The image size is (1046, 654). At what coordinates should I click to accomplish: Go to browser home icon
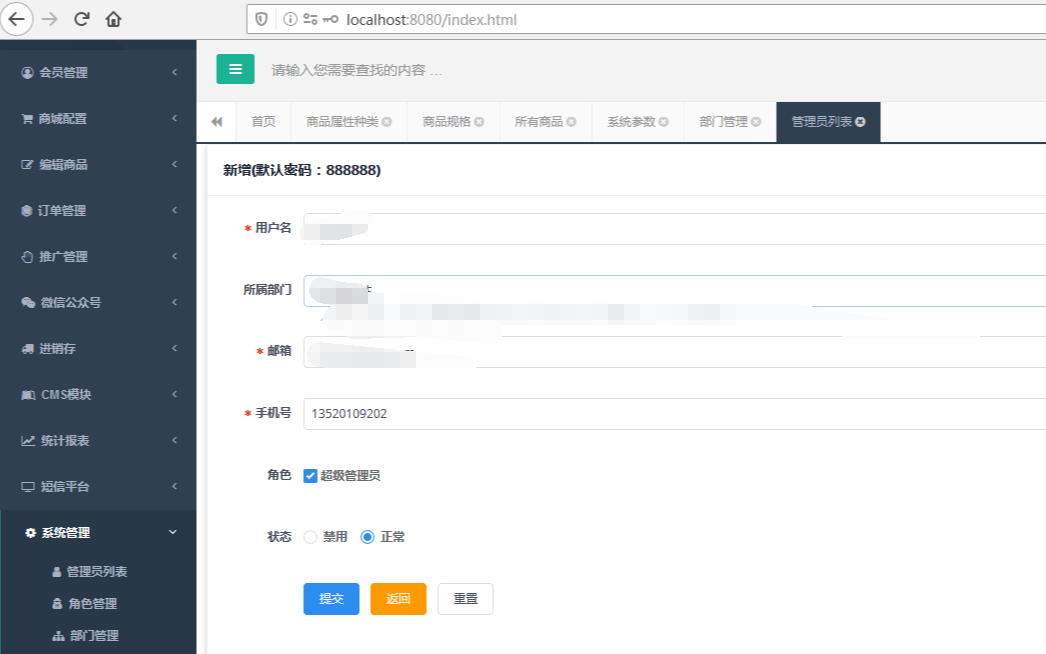(x=113, y=19)
